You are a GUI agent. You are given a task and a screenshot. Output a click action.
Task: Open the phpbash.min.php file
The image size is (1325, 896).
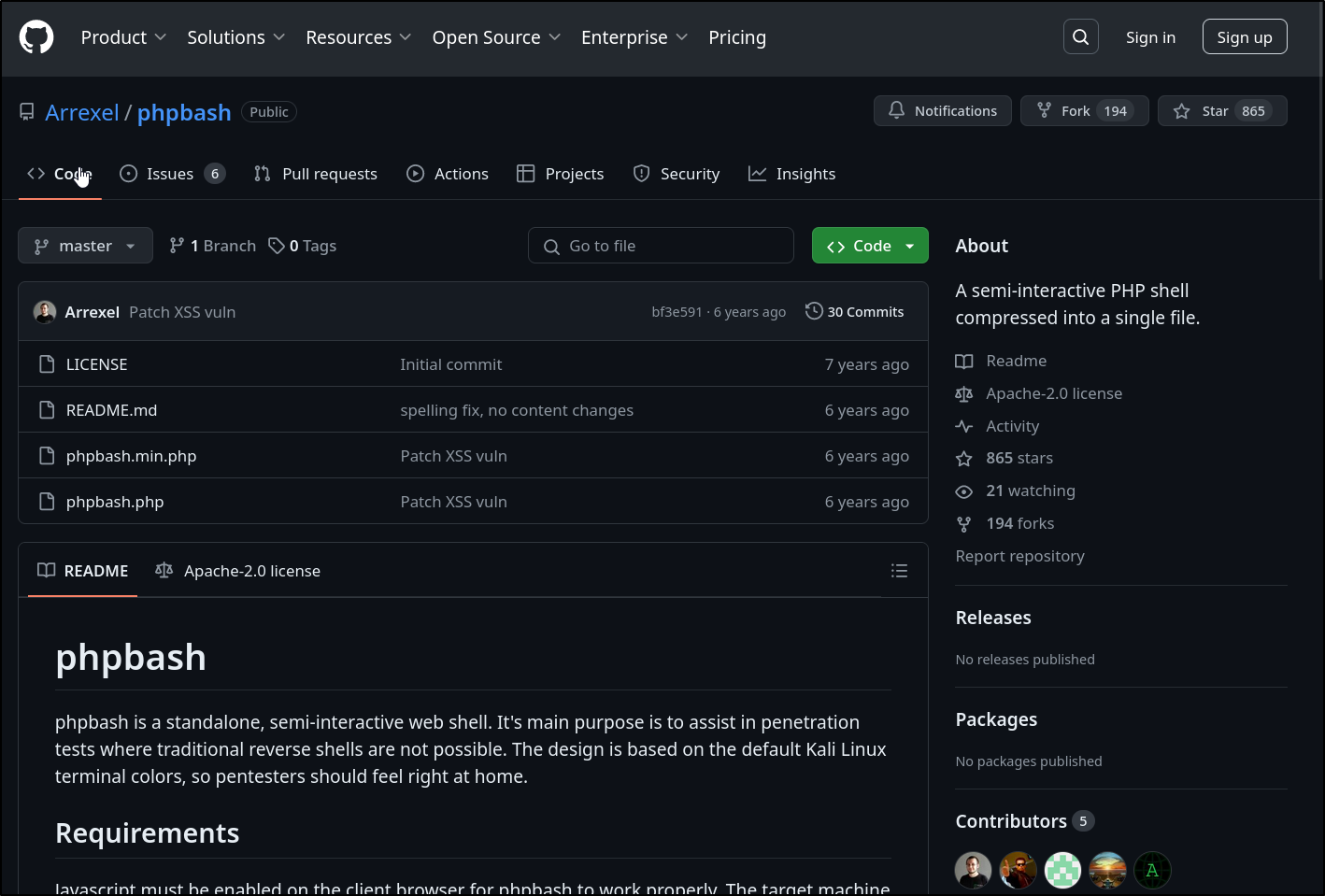pyautogui.click(x=131, y=456)
